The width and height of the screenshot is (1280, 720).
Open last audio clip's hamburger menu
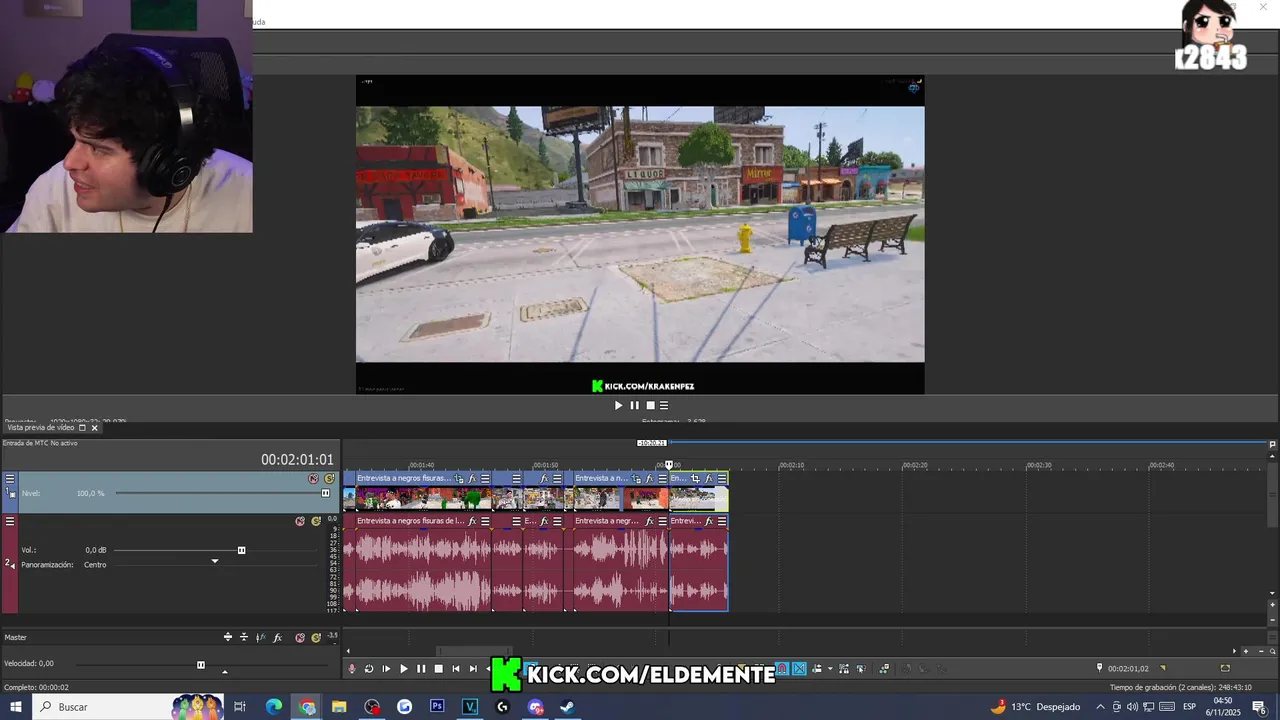coord(722,521)
